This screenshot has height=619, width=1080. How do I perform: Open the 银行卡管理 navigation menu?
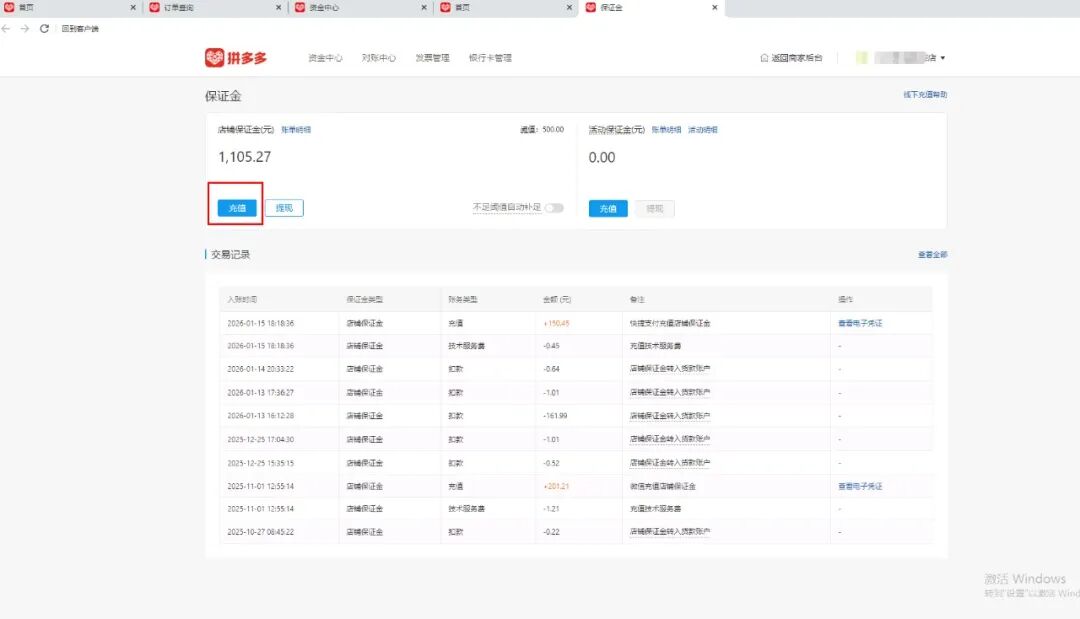click(x=489, y=57)
